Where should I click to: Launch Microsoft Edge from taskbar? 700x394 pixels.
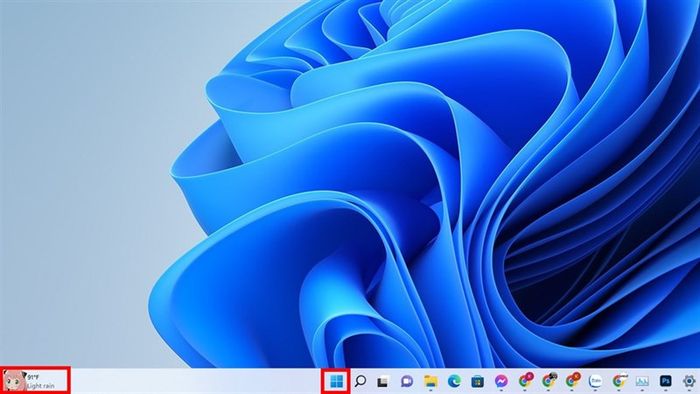tap(454, 381)
